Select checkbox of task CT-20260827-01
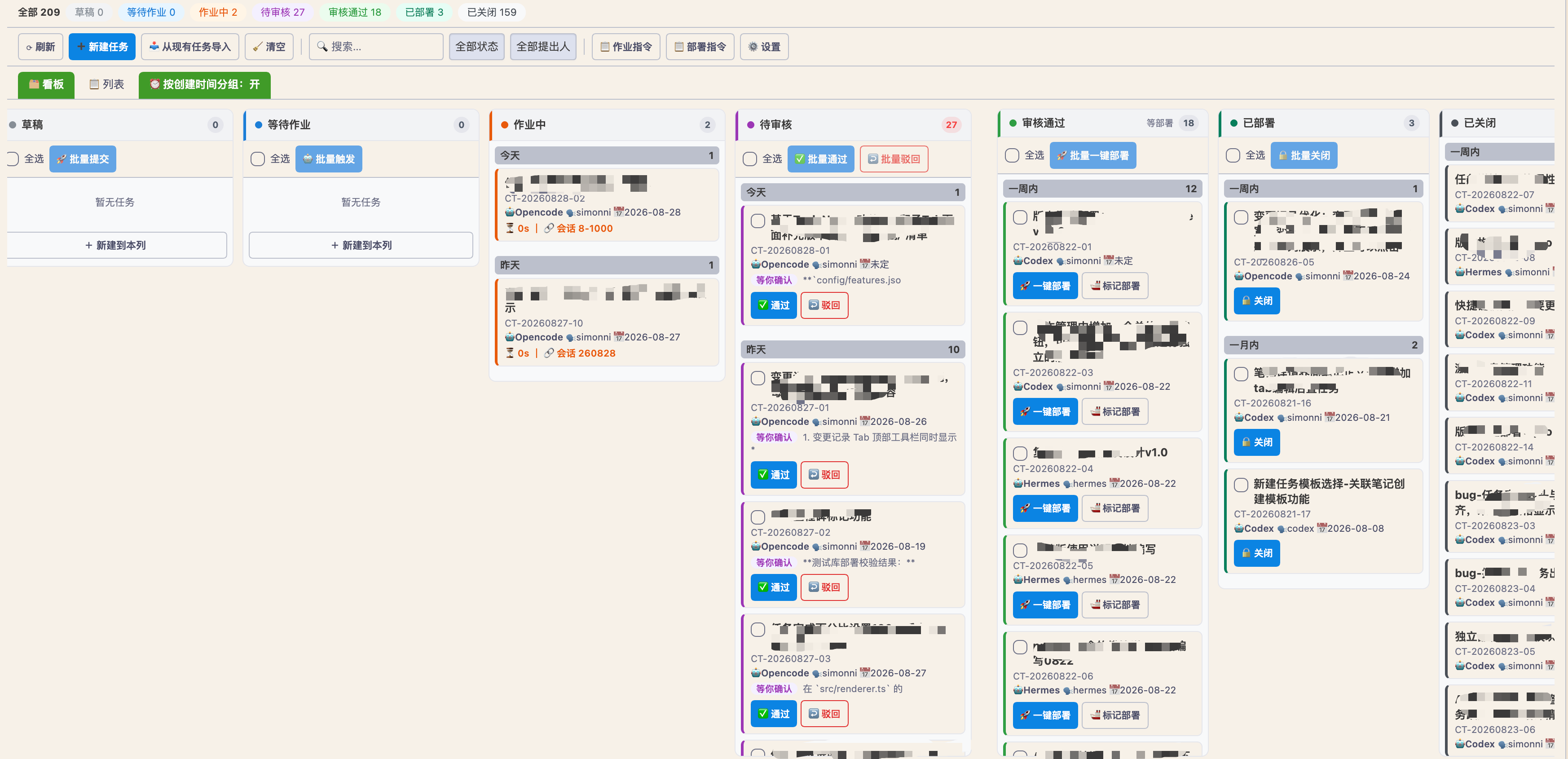The width and height of the screenshot is (1568, 759). (758, 378)
